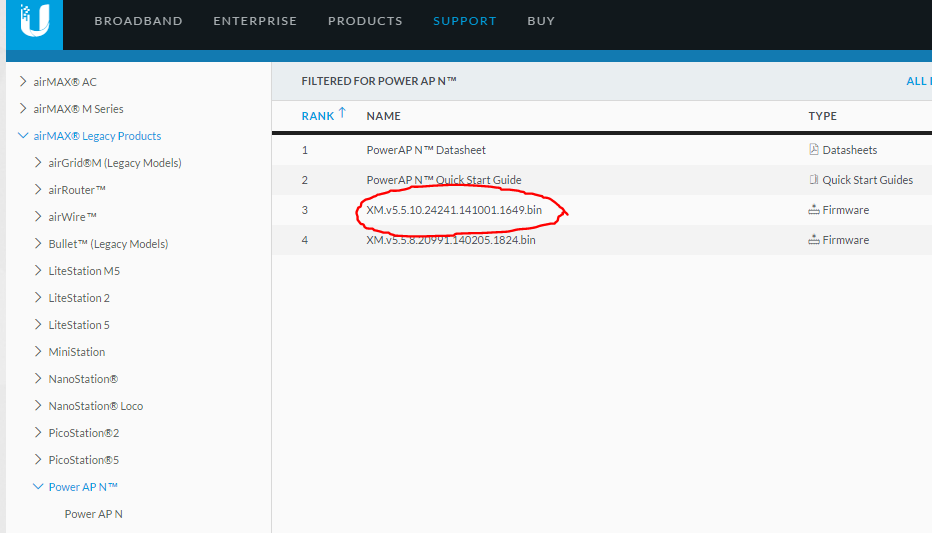Click the NAME column header

coord(383,116)
